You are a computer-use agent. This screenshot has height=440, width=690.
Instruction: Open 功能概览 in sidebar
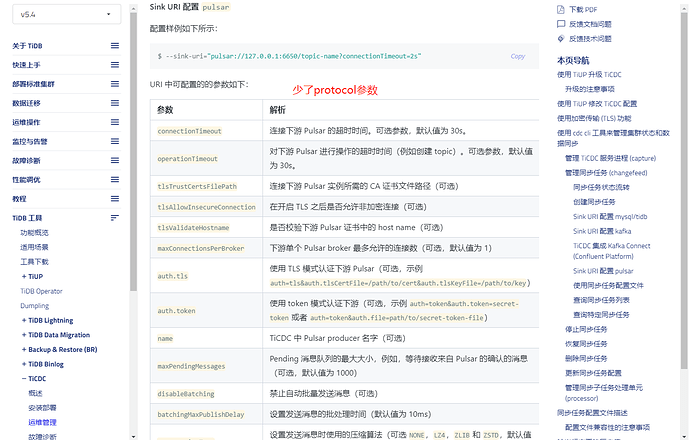click(x=34, y=233)
